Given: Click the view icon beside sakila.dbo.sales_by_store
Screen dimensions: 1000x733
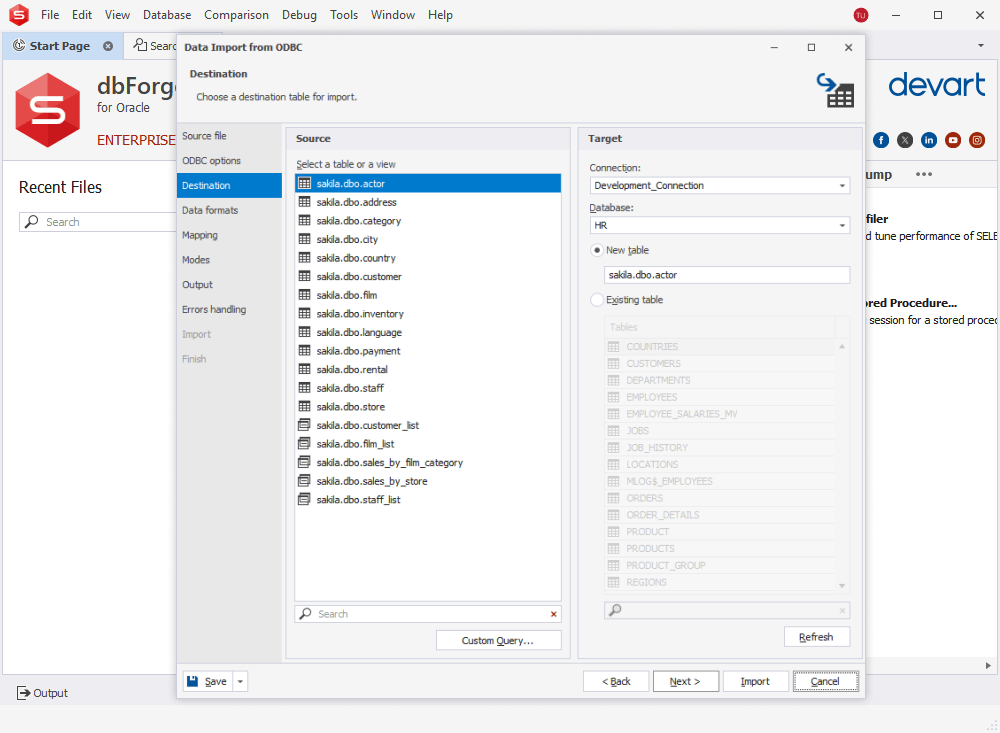Looking at the screenshot, I should (305, 480).
